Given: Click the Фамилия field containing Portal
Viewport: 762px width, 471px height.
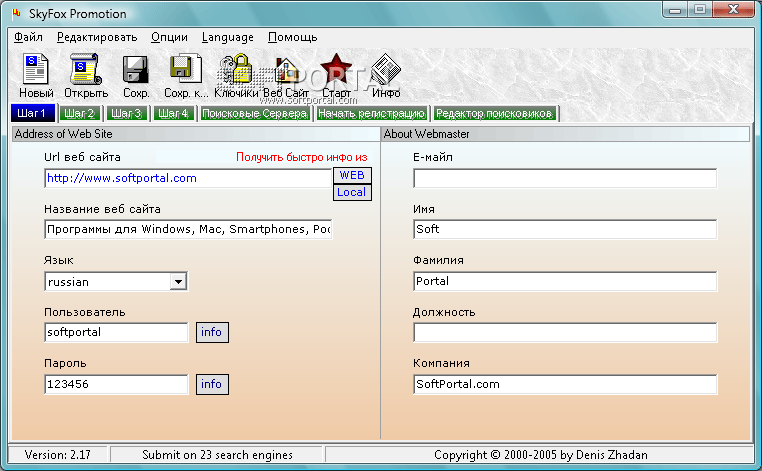Looking at the screenshot, I should [565, 281].
